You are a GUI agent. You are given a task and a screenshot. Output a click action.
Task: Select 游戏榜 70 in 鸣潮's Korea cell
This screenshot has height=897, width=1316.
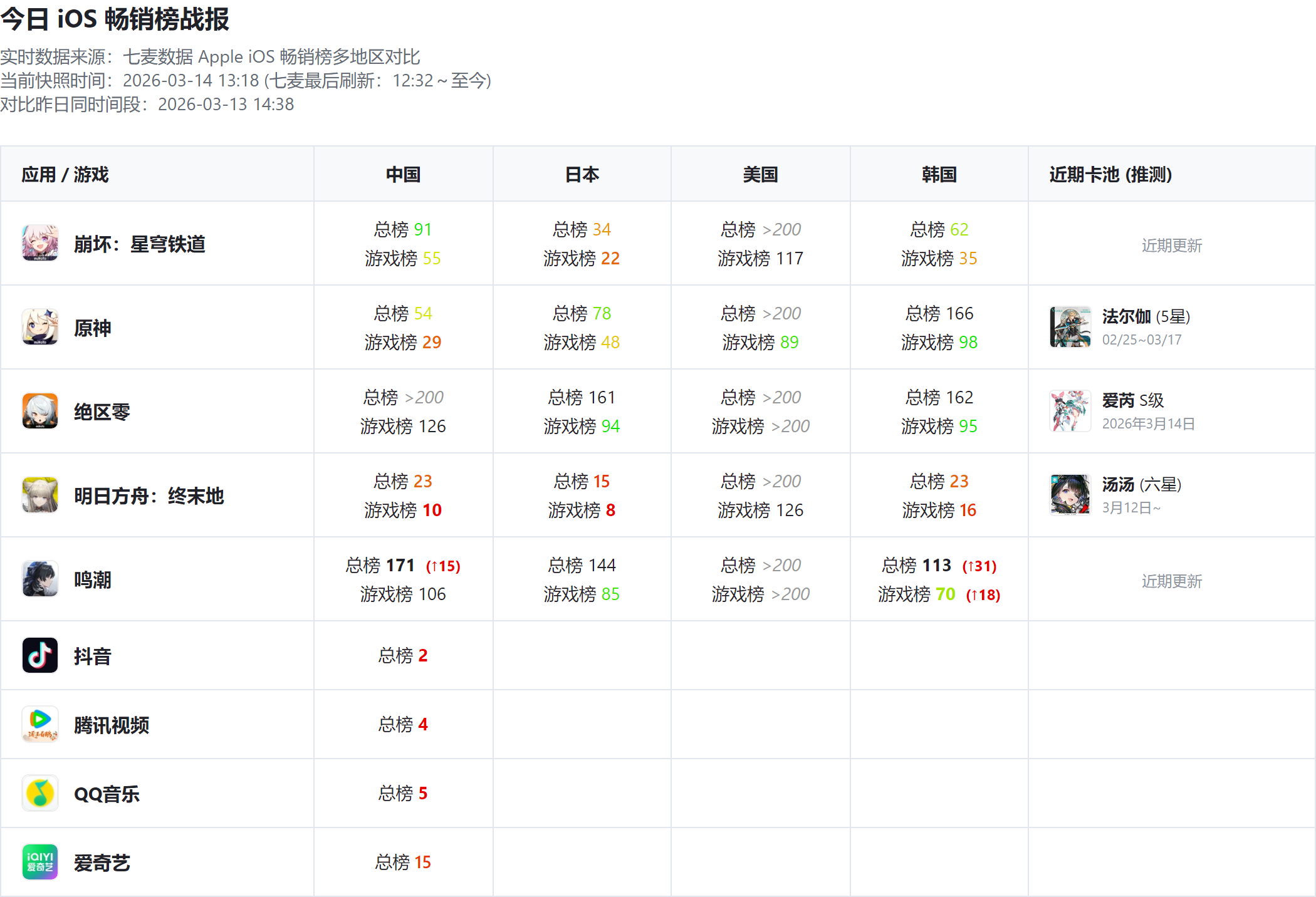pos(917,594)
